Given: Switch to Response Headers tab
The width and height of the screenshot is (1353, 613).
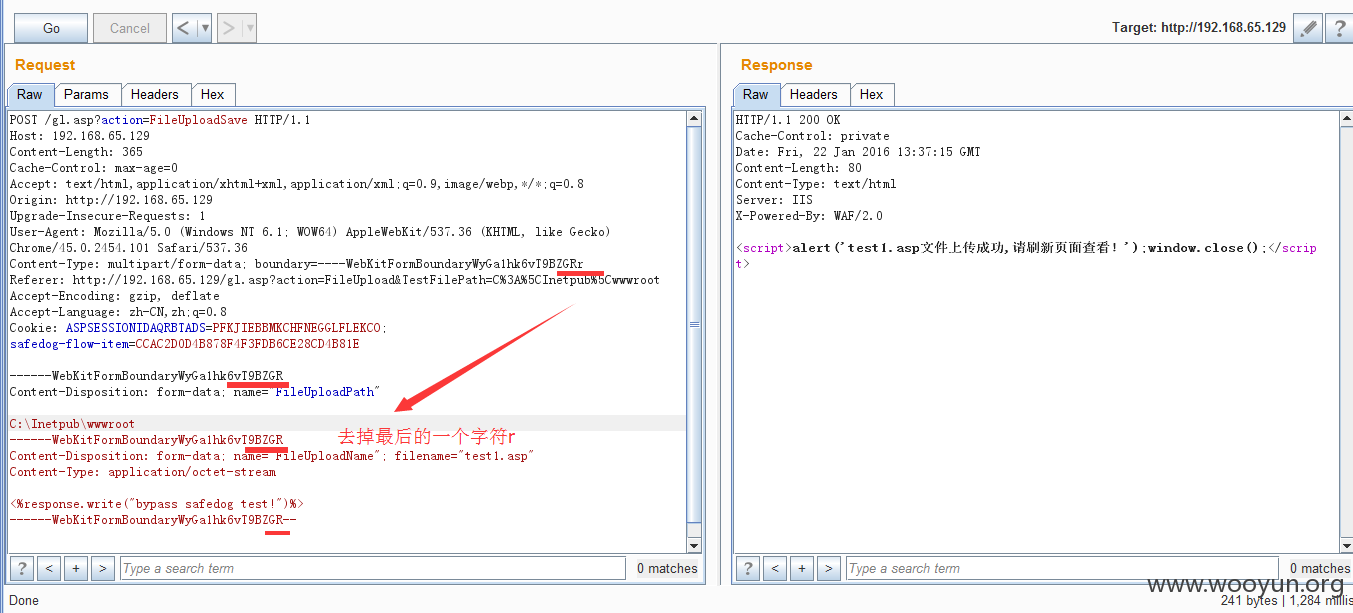Looking at the screenshot, I should 814,94.
